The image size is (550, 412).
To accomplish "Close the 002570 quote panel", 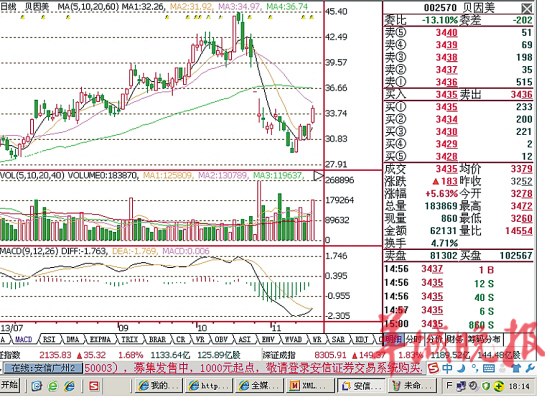I will [x=526, y=8].
